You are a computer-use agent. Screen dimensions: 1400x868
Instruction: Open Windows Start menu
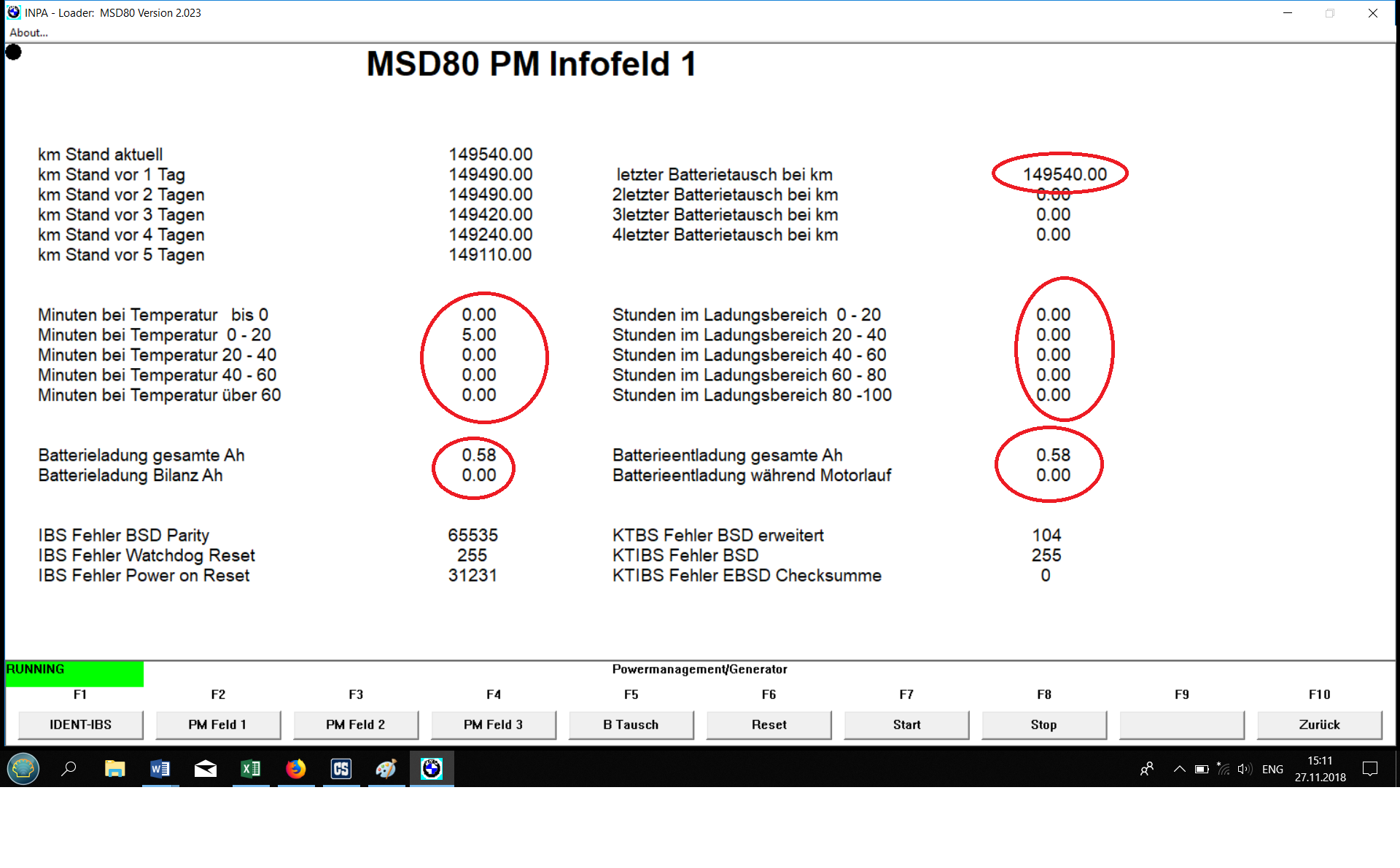tap(23, 768)
